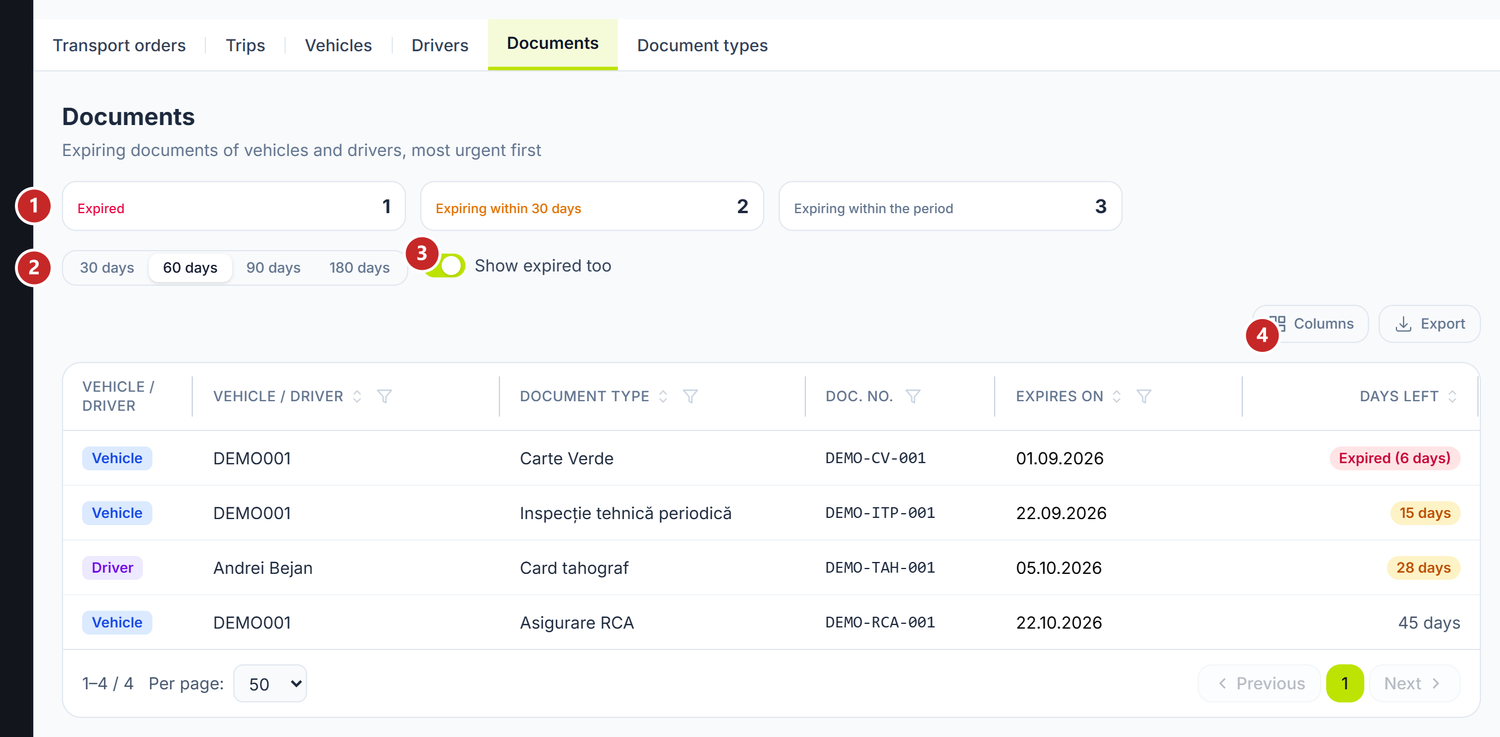Select the 30 days period option

(107, 268)
